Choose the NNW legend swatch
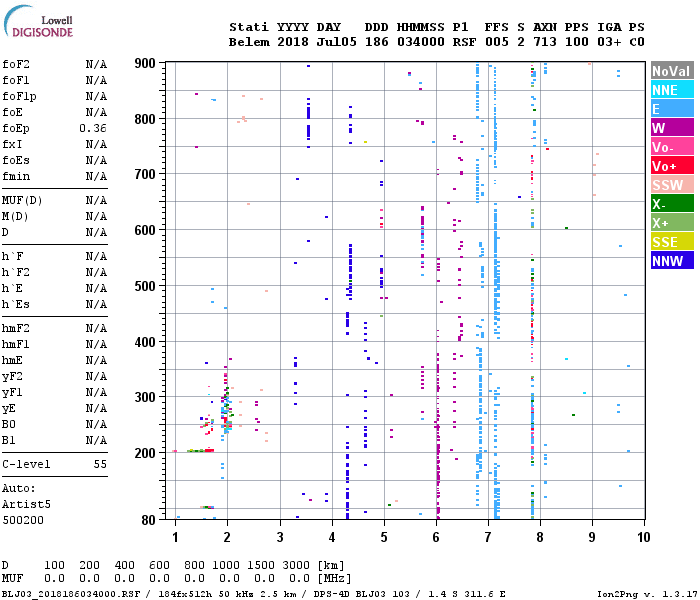Screen dimensions: 700x600 coord(672,261)
